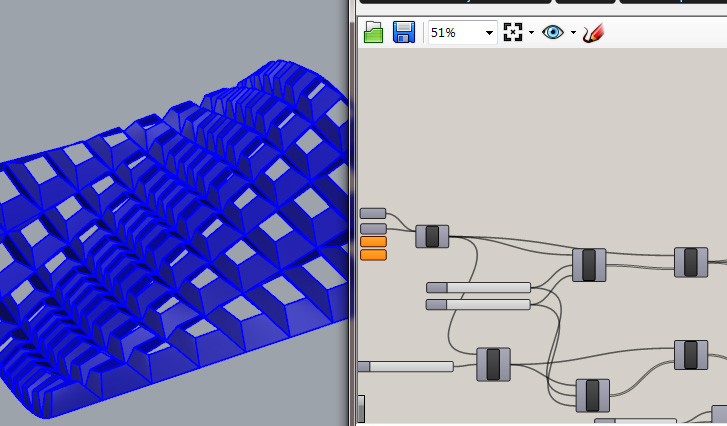
Task: Select the second gray parameter node above the orange ones
Action: click(373, 229)
